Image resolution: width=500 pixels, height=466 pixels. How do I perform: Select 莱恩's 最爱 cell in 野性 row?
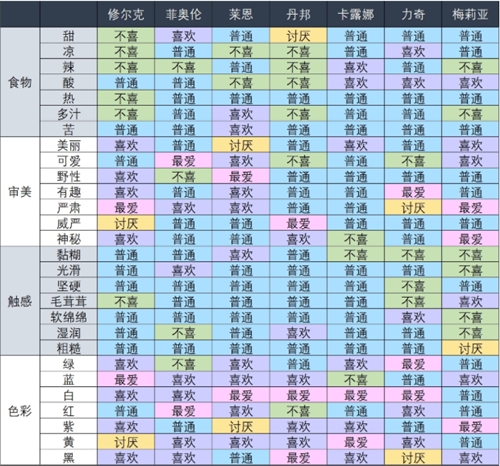coord(241,176)
